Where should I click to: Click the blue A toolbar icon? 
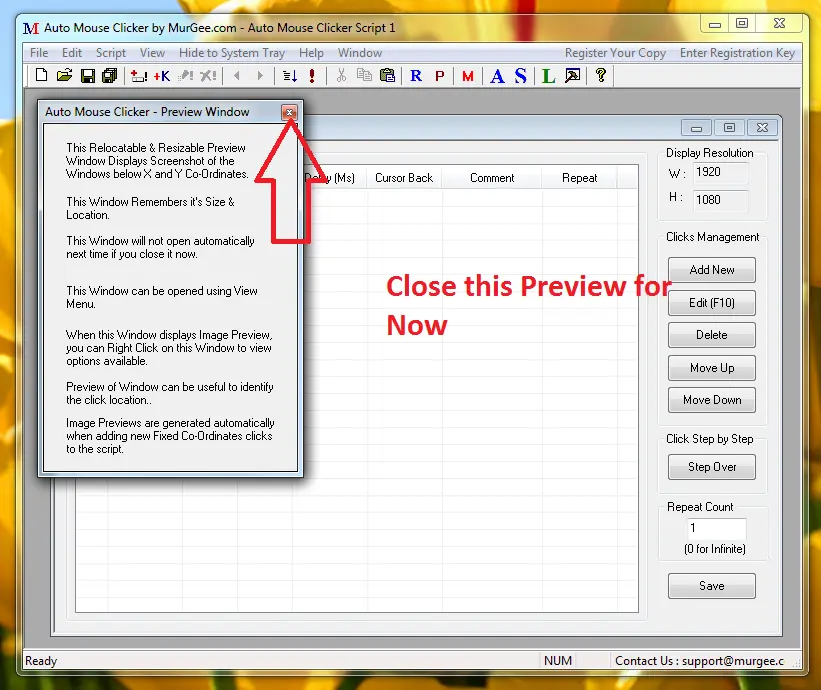point(497,76)
